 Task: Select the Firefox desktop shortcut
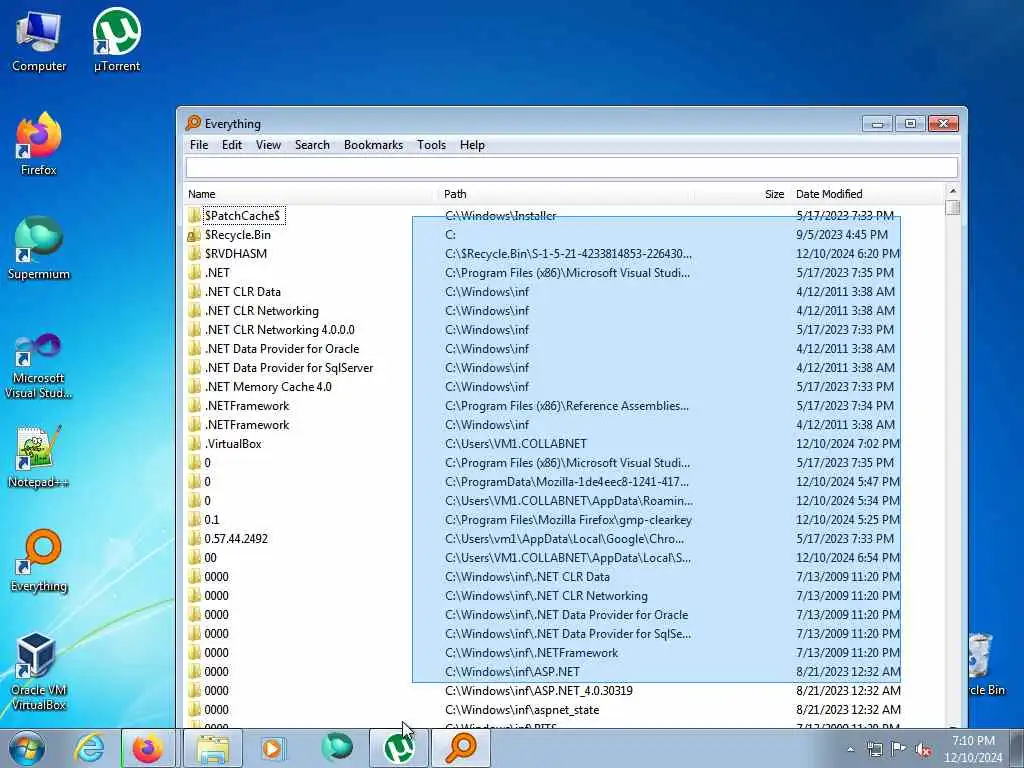[39, 145]
